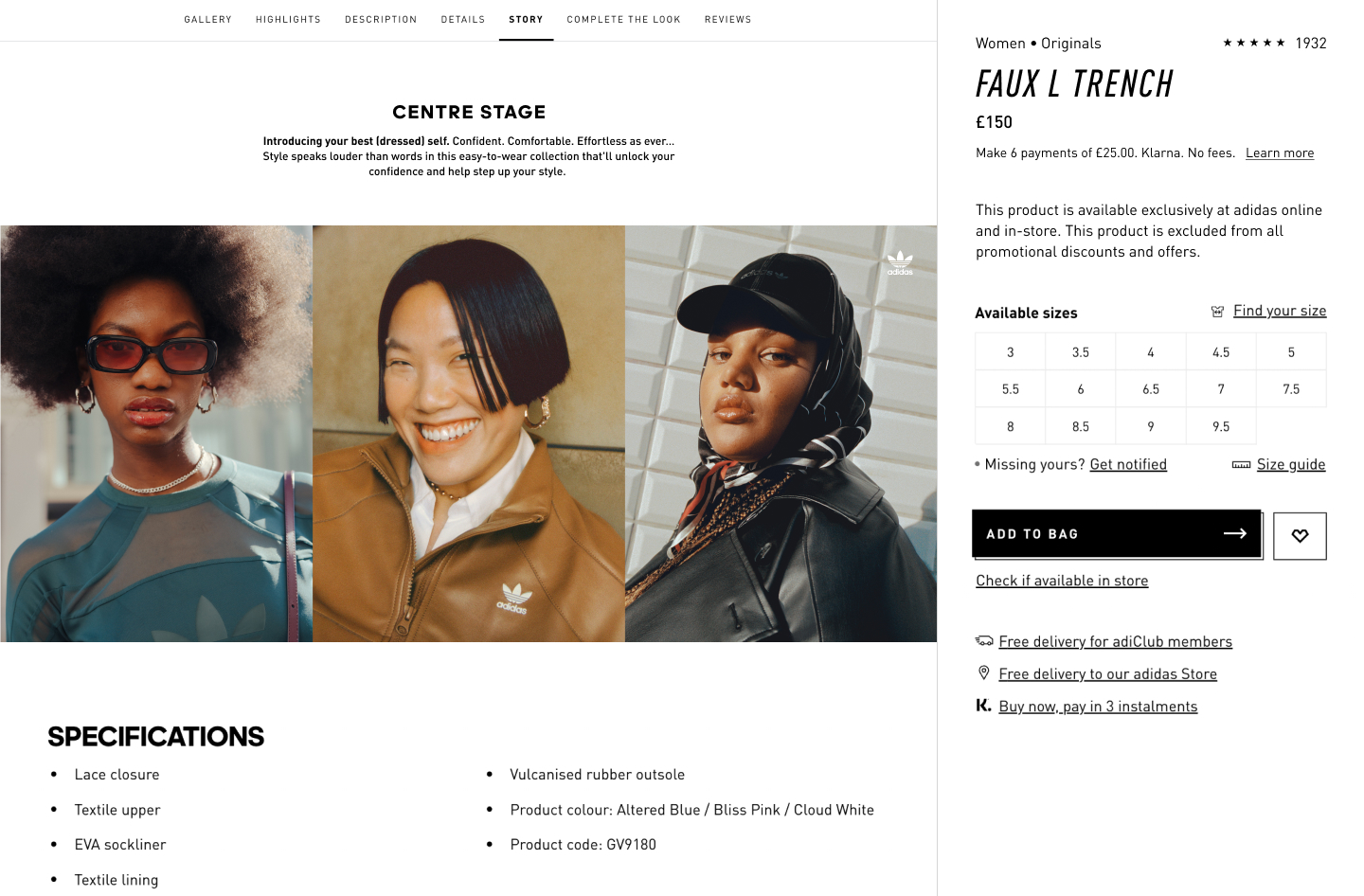Viewport: 1364px width, 896px height.
Task: Click the wishlist heart icon
Action: pyautogui.click(x=1300, y=536)
